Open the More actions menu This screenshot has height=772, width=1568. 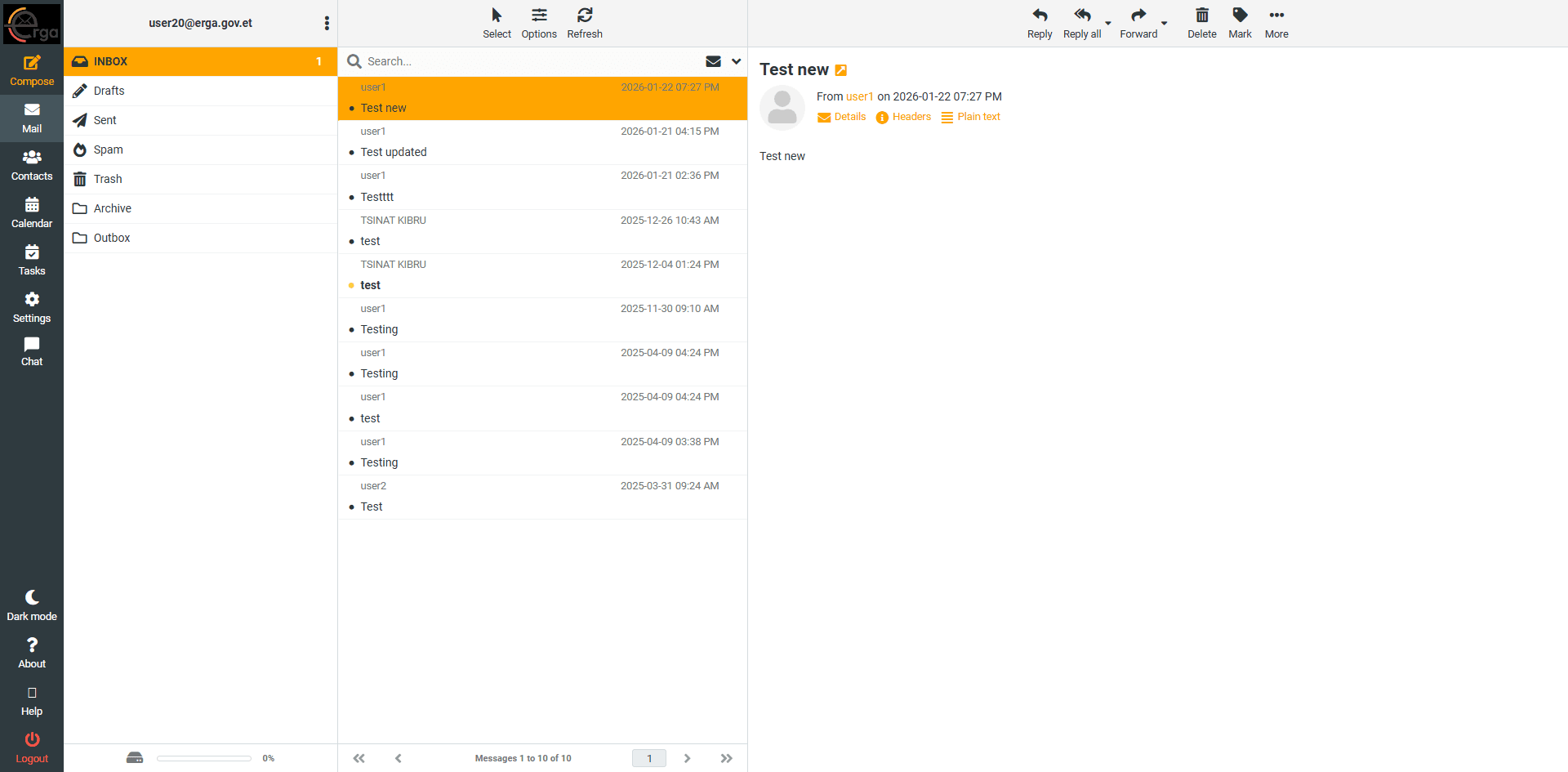1276,24
